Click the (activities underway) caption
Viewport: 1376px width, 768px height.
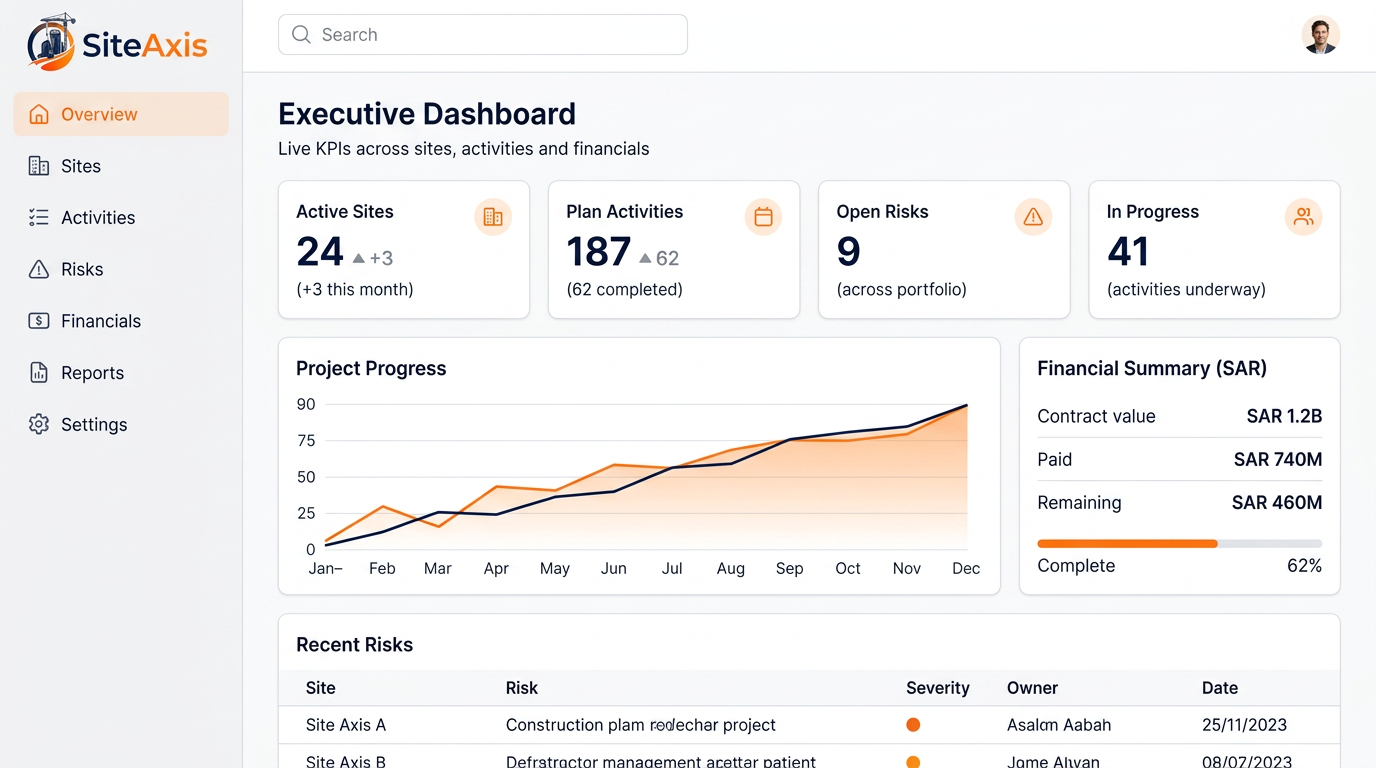coord(1186,290)
